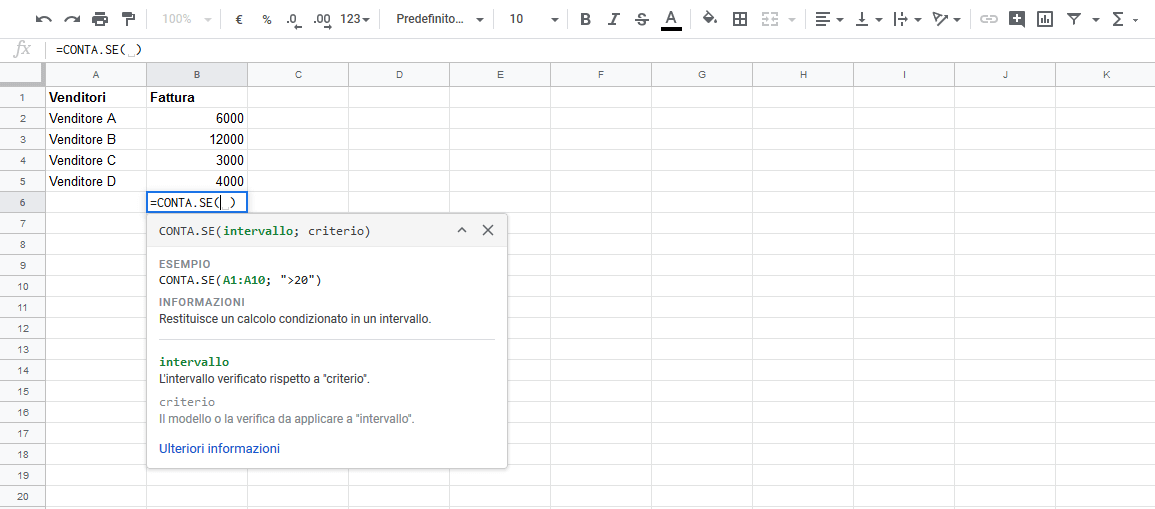Select the cell containing 6000
Screen dimensions: 1155x509
[x=197, y=119]
